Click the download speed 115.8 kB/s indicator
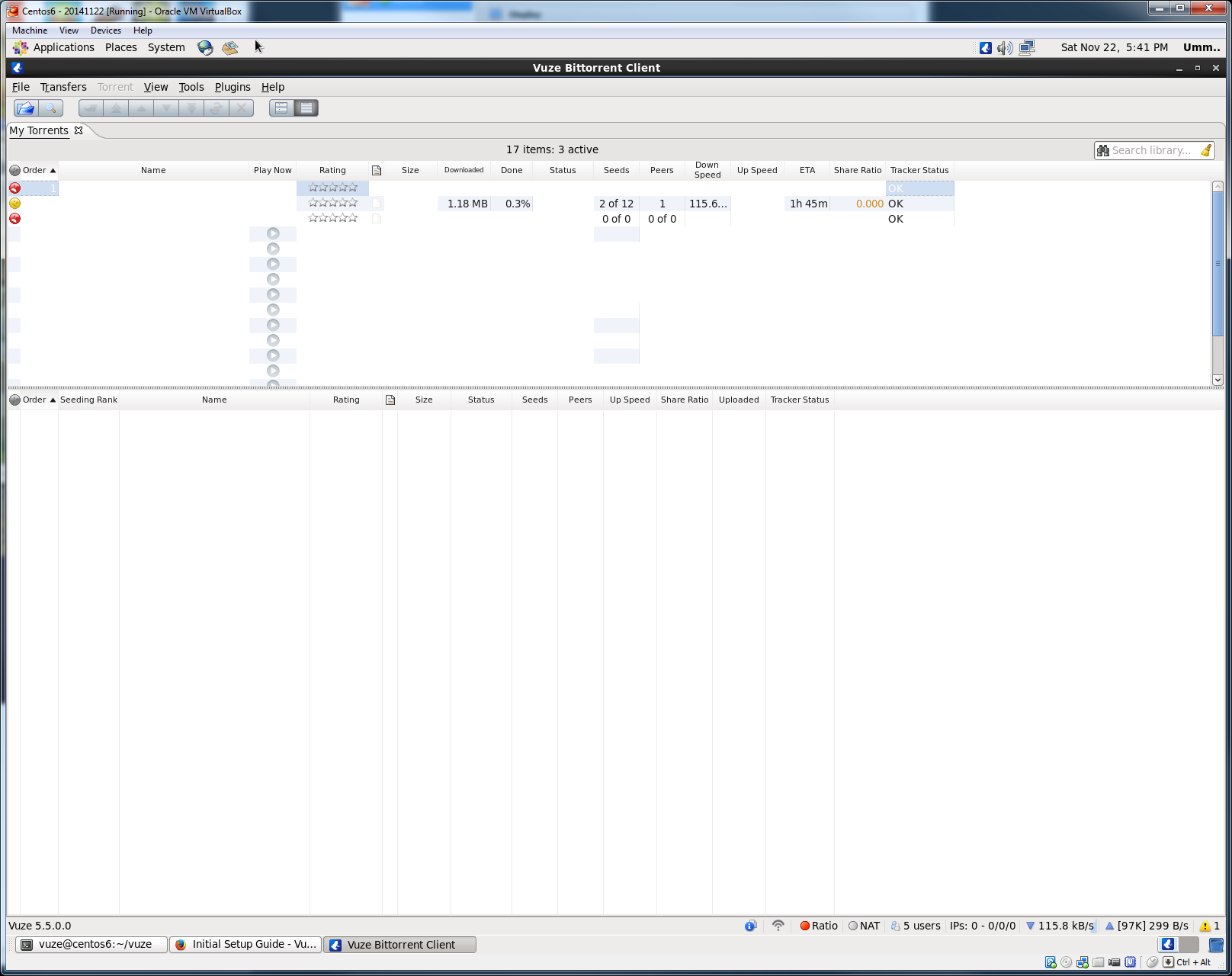 [1060, 926]
